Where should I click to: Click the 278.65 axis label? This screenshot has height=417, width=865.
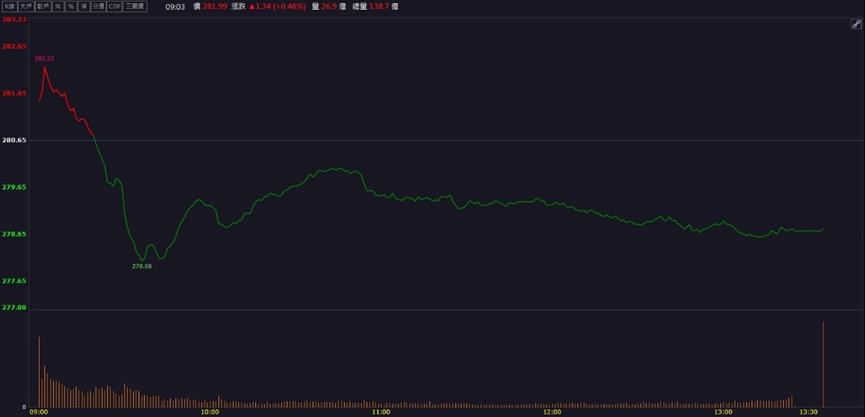click(x=15, y=234)
